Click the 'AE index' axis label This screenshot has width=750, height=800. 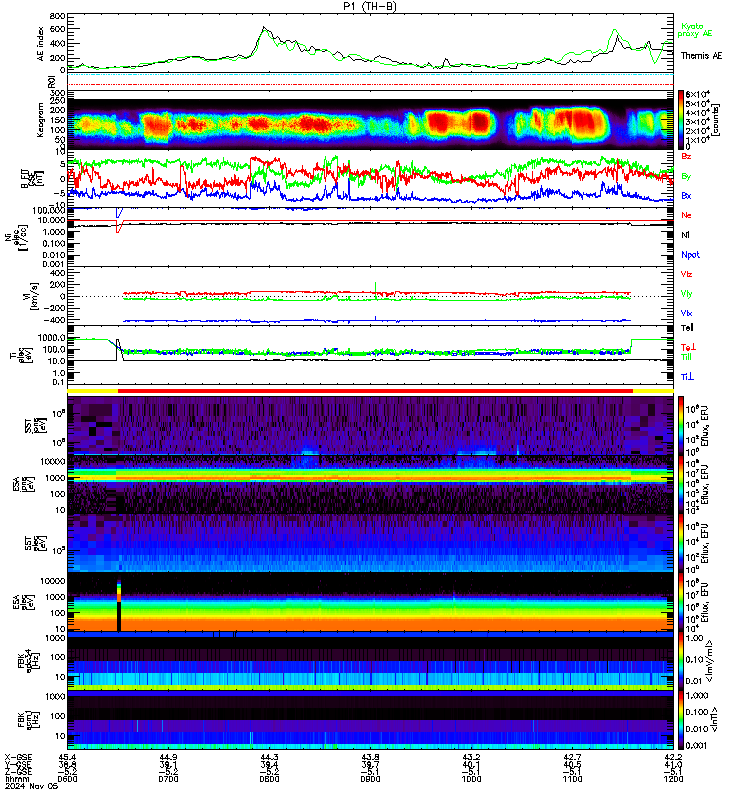tap(40, 43)
